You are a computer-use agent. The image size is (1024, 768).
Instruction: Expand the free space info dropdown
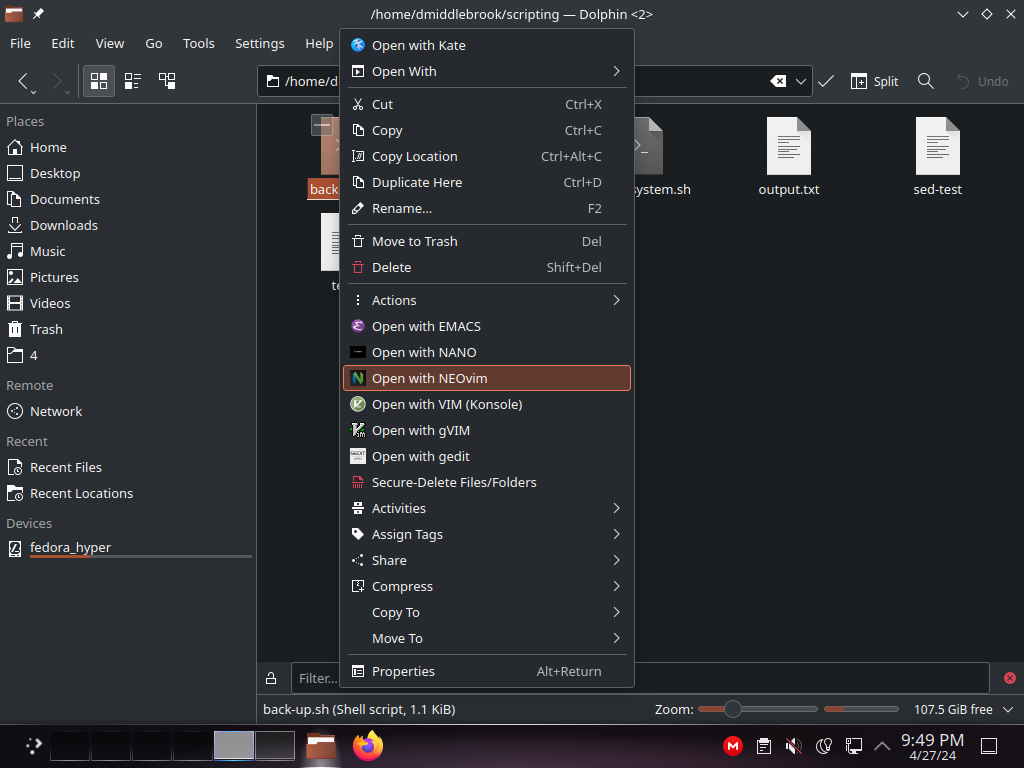pos(1008,709)
